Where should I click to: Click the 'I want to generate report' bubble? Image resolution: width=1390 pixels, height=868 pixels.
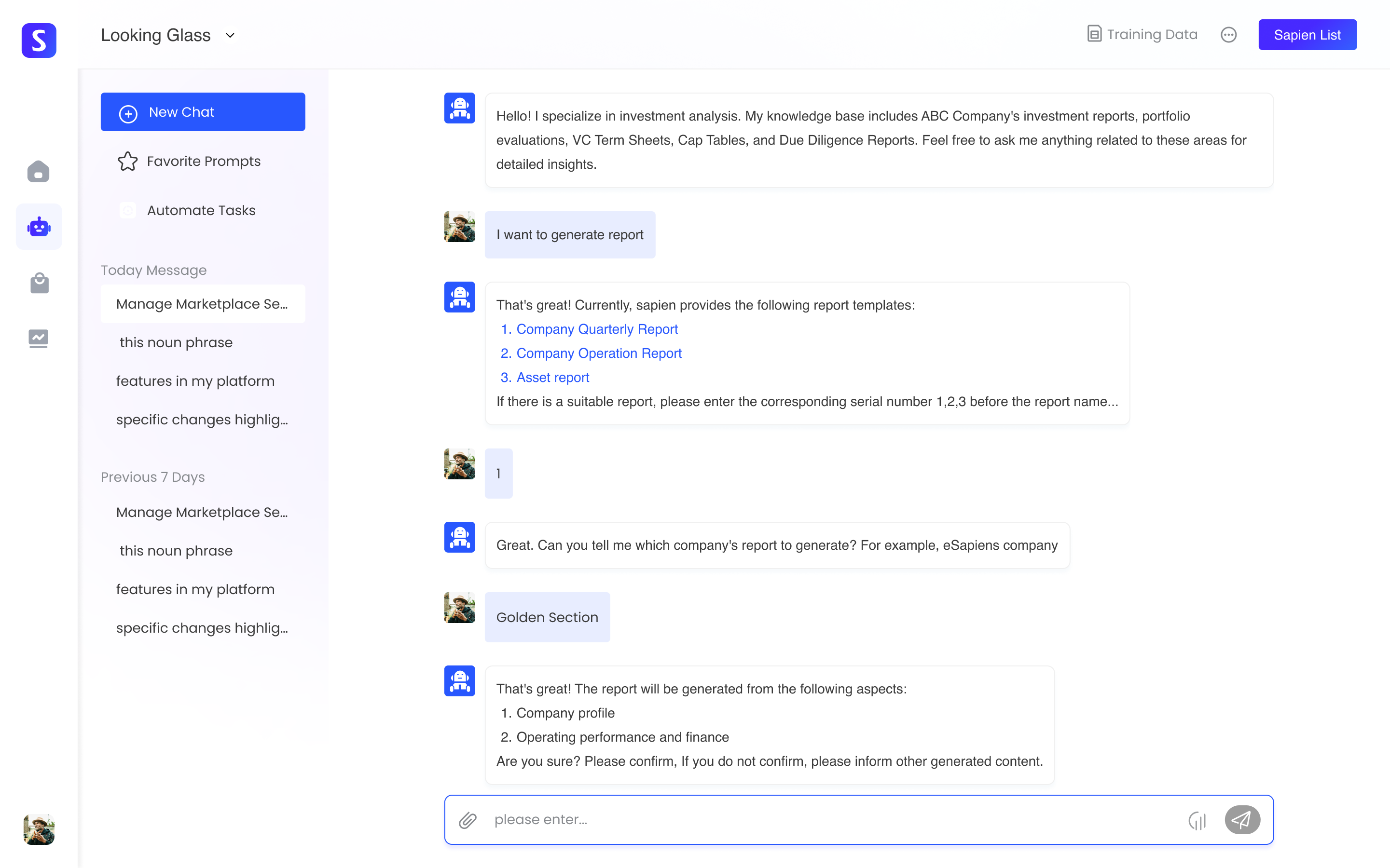coord(570,235)
